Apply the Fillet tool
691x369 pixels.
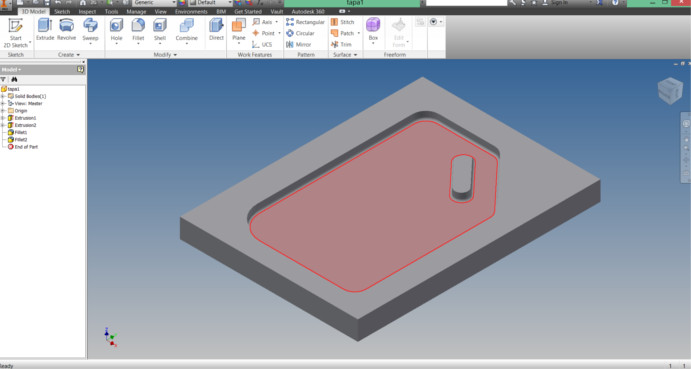point(138,30)
